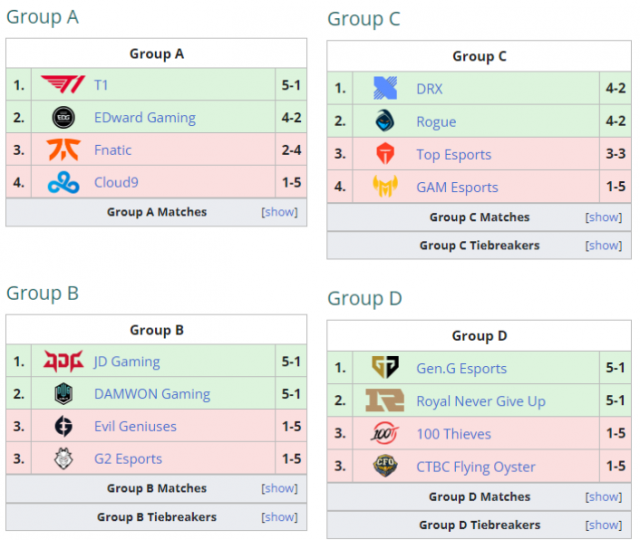This screenshot has height=540, width=640.
Task: Open the CTBC Flying Oyster link
Action: (x=475, y=466)
